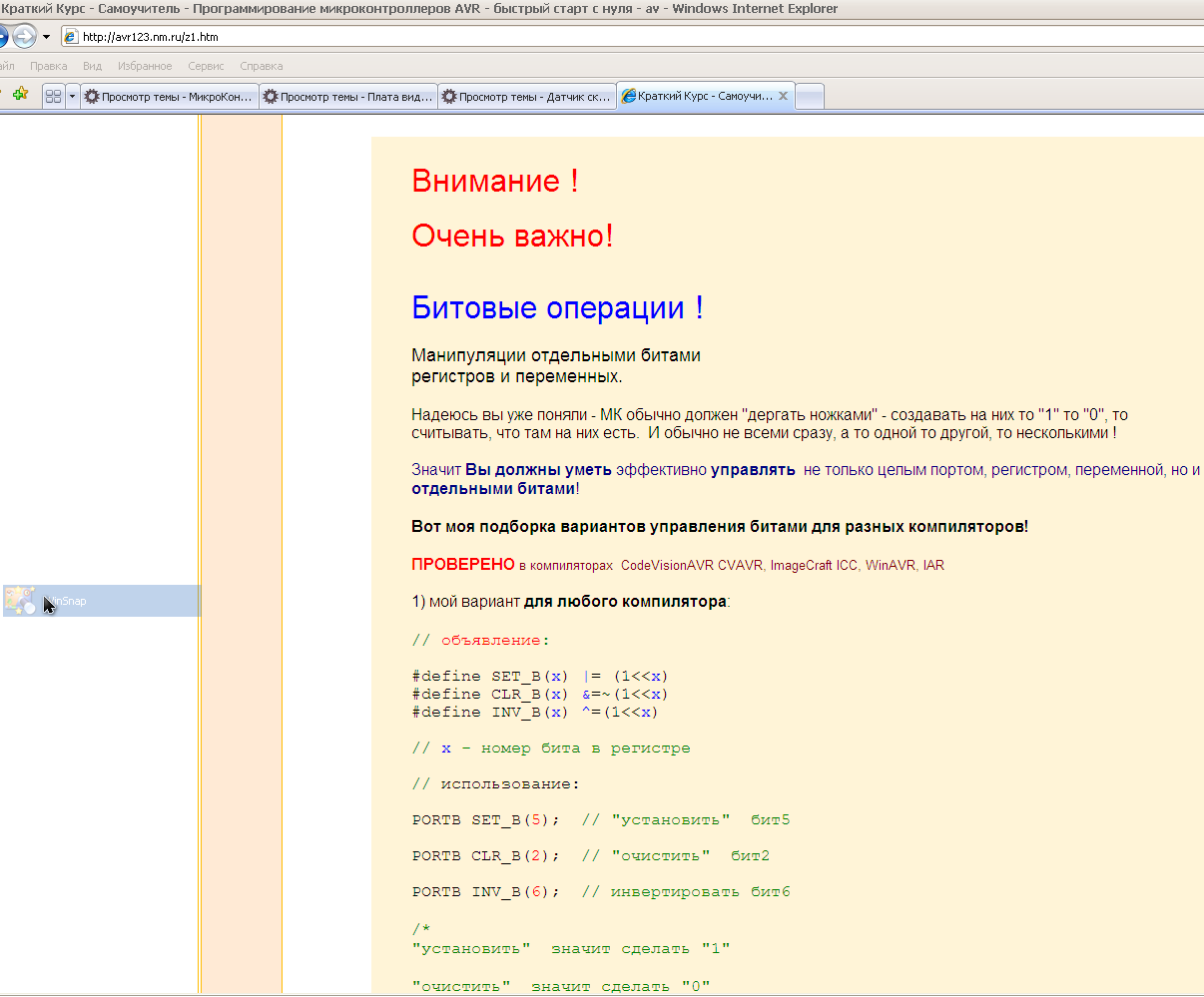The width and height of the screenshot is (1204, 997).
Task: Click the page icon in address bar
Action: click(x=70, y=37)
